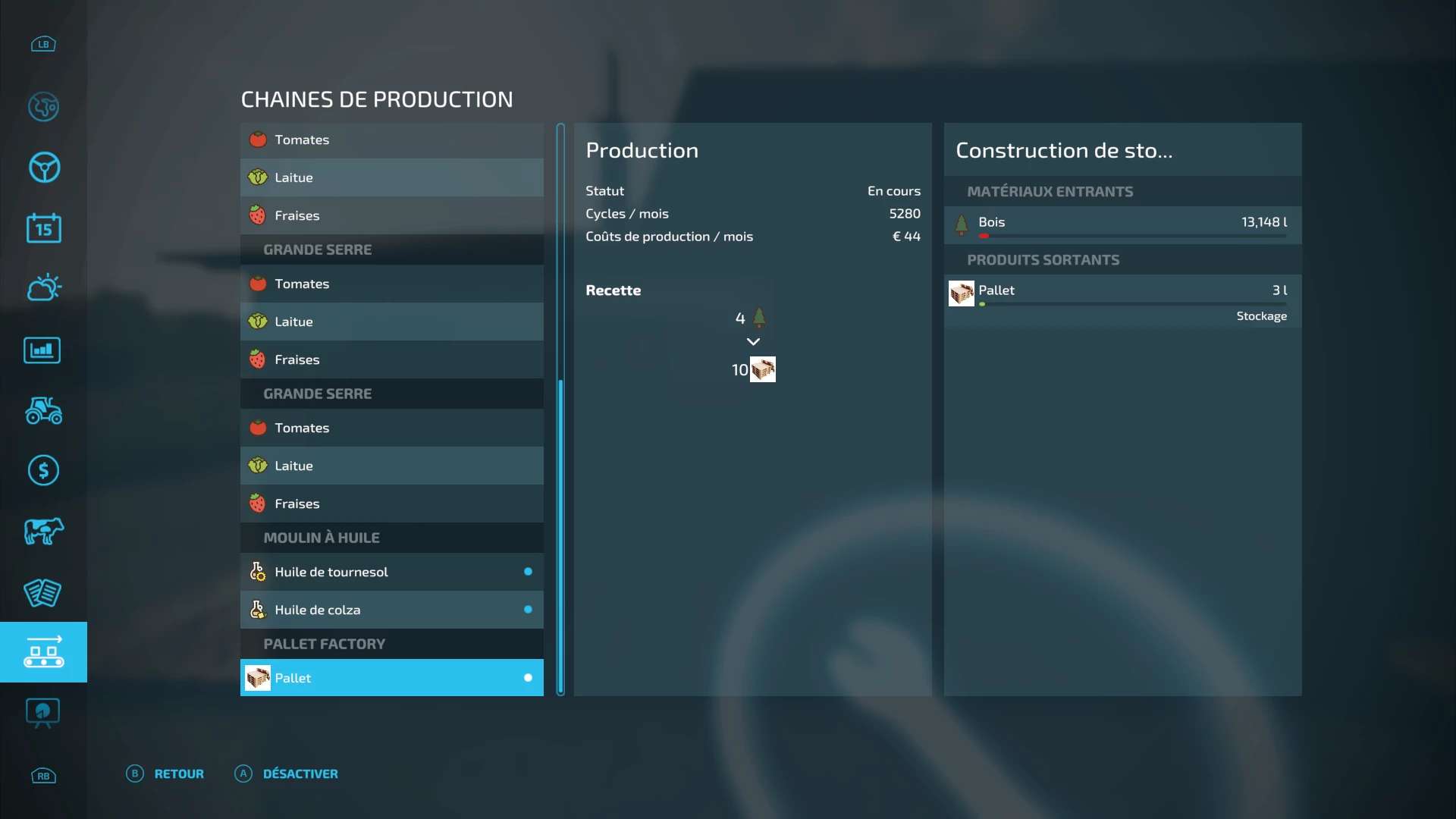The image size is (1456, 819).
Task: Toggle the Huile de tournesol active dot
Action: tap(528, 572)
